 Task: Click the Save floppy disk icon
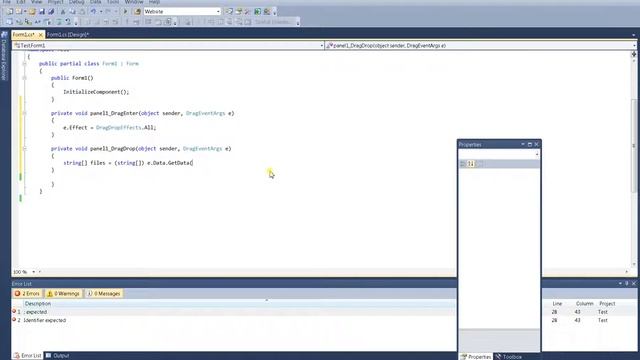coord(42,11)
